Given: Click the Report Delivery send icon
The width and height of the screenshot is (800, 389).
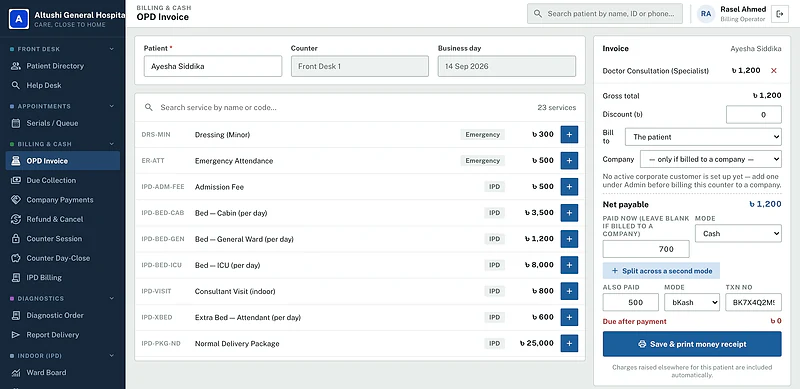Looking at the screenshot, I should point(16,334).
